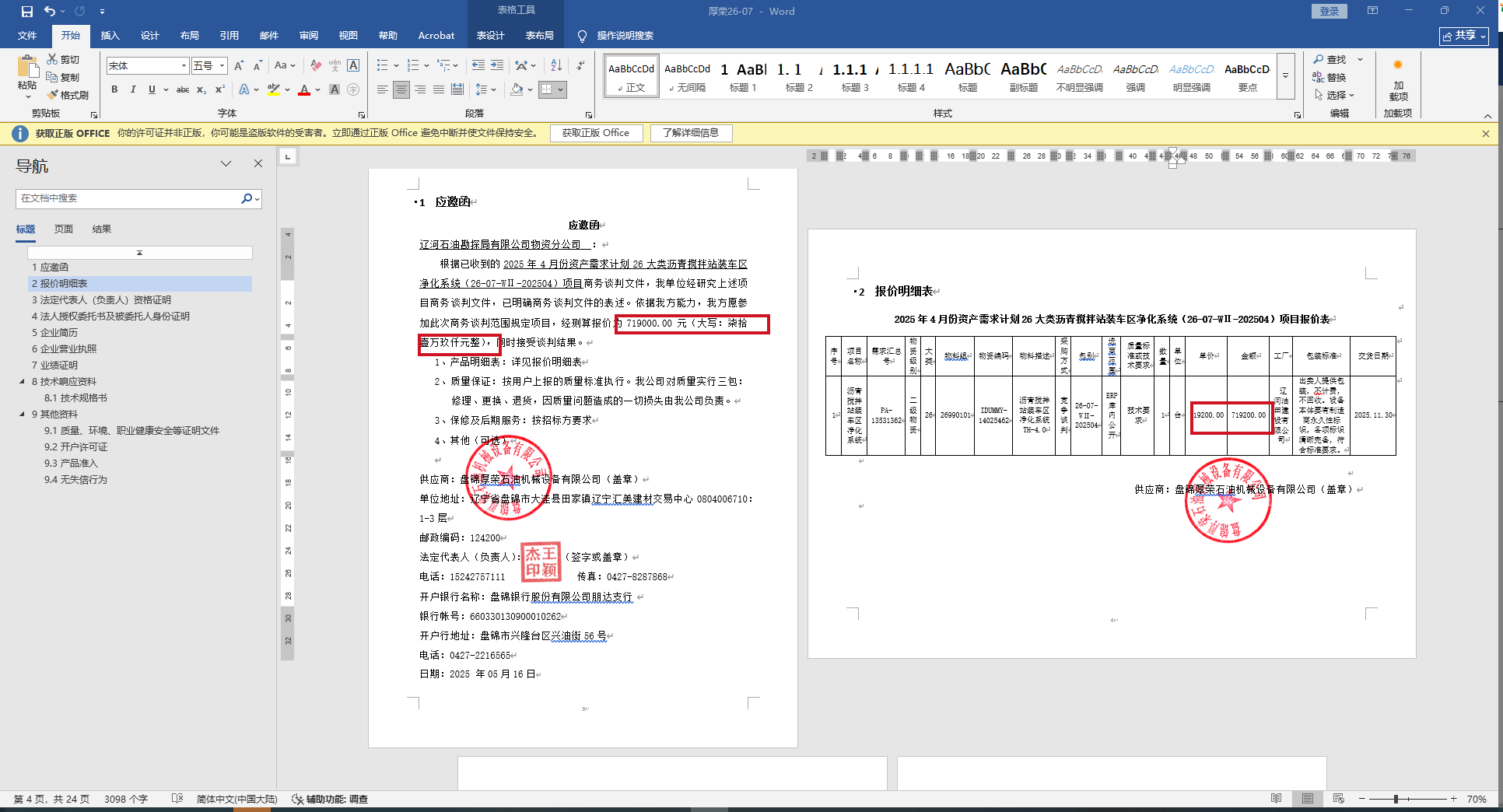Decrease paragraph indent
Screen dimensions: 1503x812
(478, 65)
